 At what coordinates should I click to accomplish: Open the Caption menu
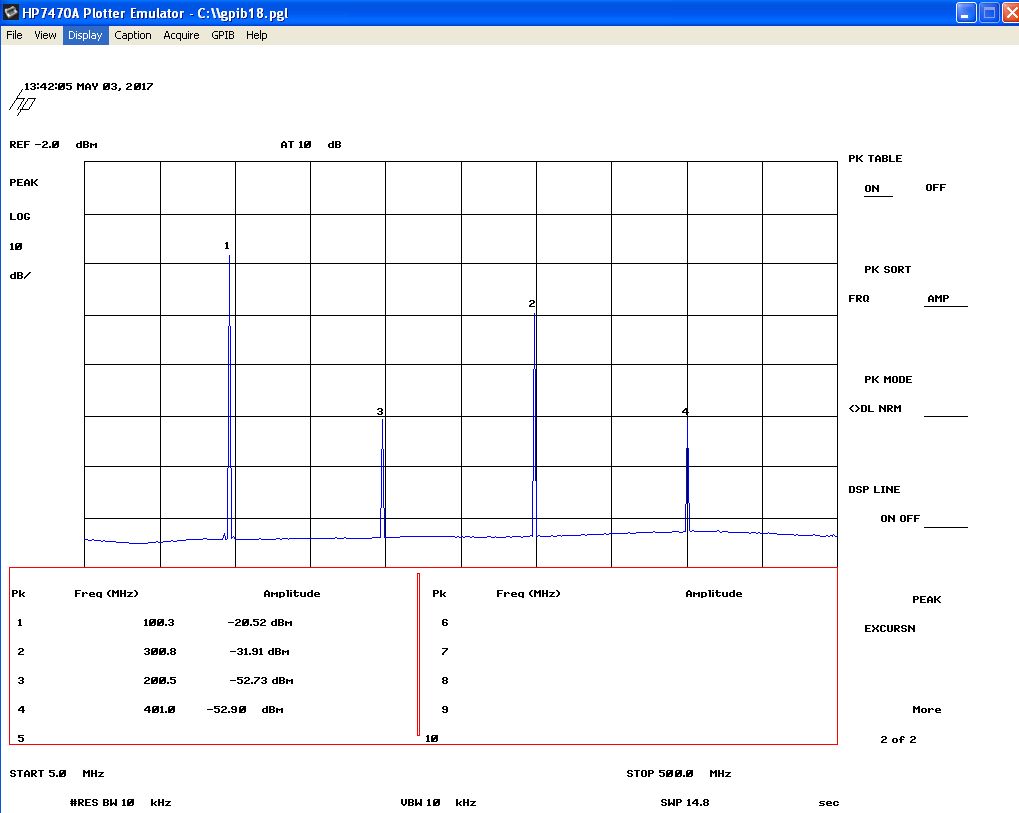coord(132,35)
